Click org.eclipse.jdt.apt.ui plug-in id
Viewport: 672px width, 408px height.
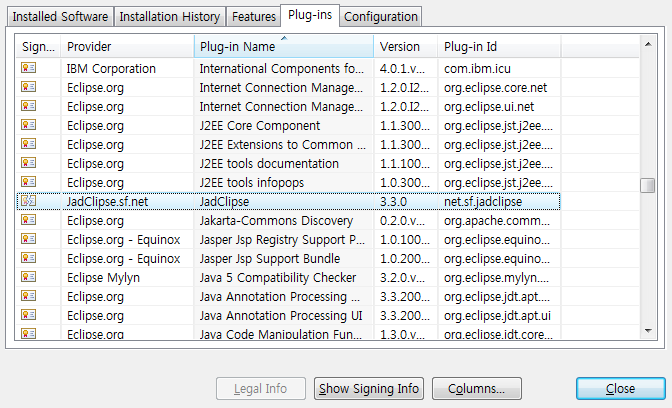pos(497,316)
